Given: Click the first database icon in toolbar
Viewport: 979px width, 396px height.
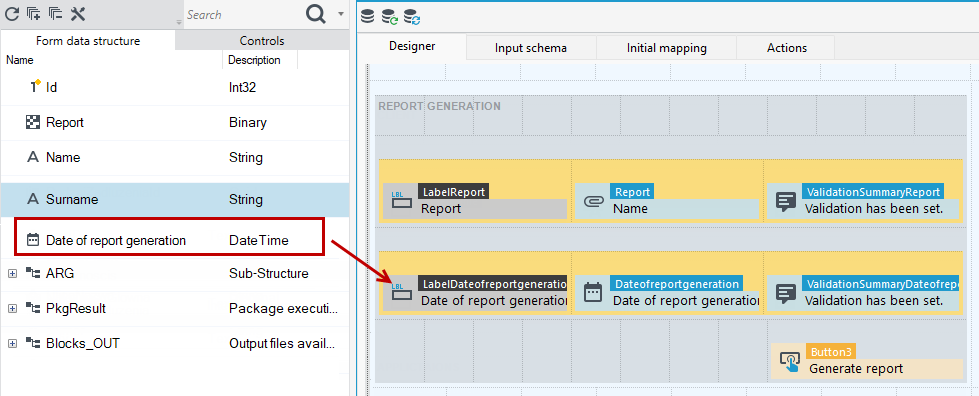Looking at the screenshot, I should coord(368,17).
